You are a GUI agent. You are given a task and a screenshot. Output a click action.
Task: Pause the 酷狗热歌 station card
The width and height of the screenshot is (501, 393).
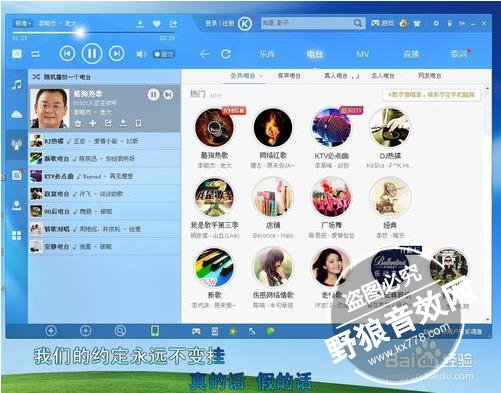(153, 95)
